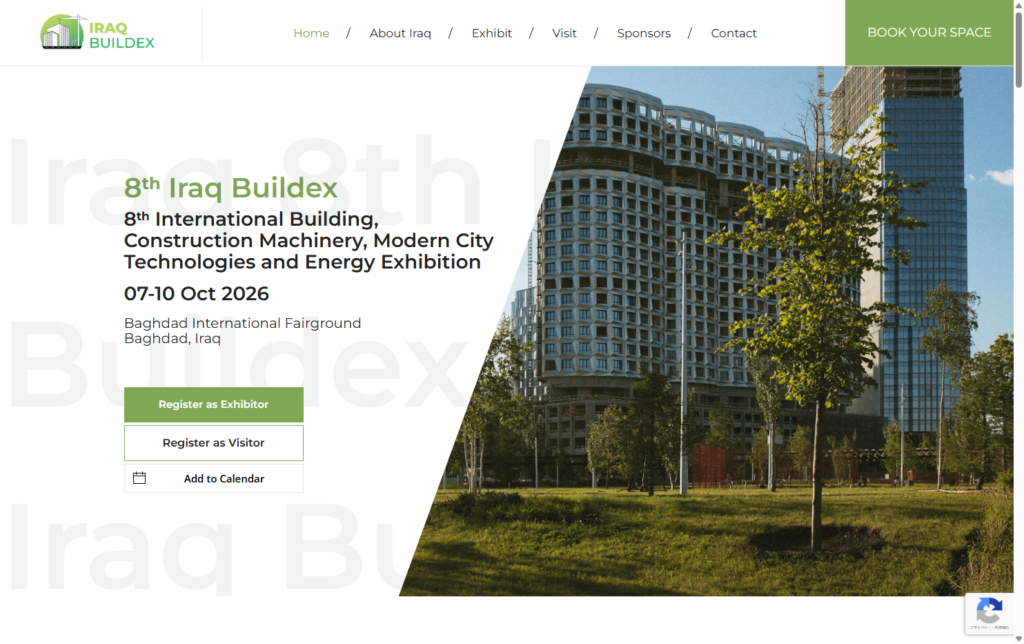The height and width of the screenshot is (644, 1024).
Task: Click Register as Visitor
Action: pyautogui.click(x=213, y=442)
